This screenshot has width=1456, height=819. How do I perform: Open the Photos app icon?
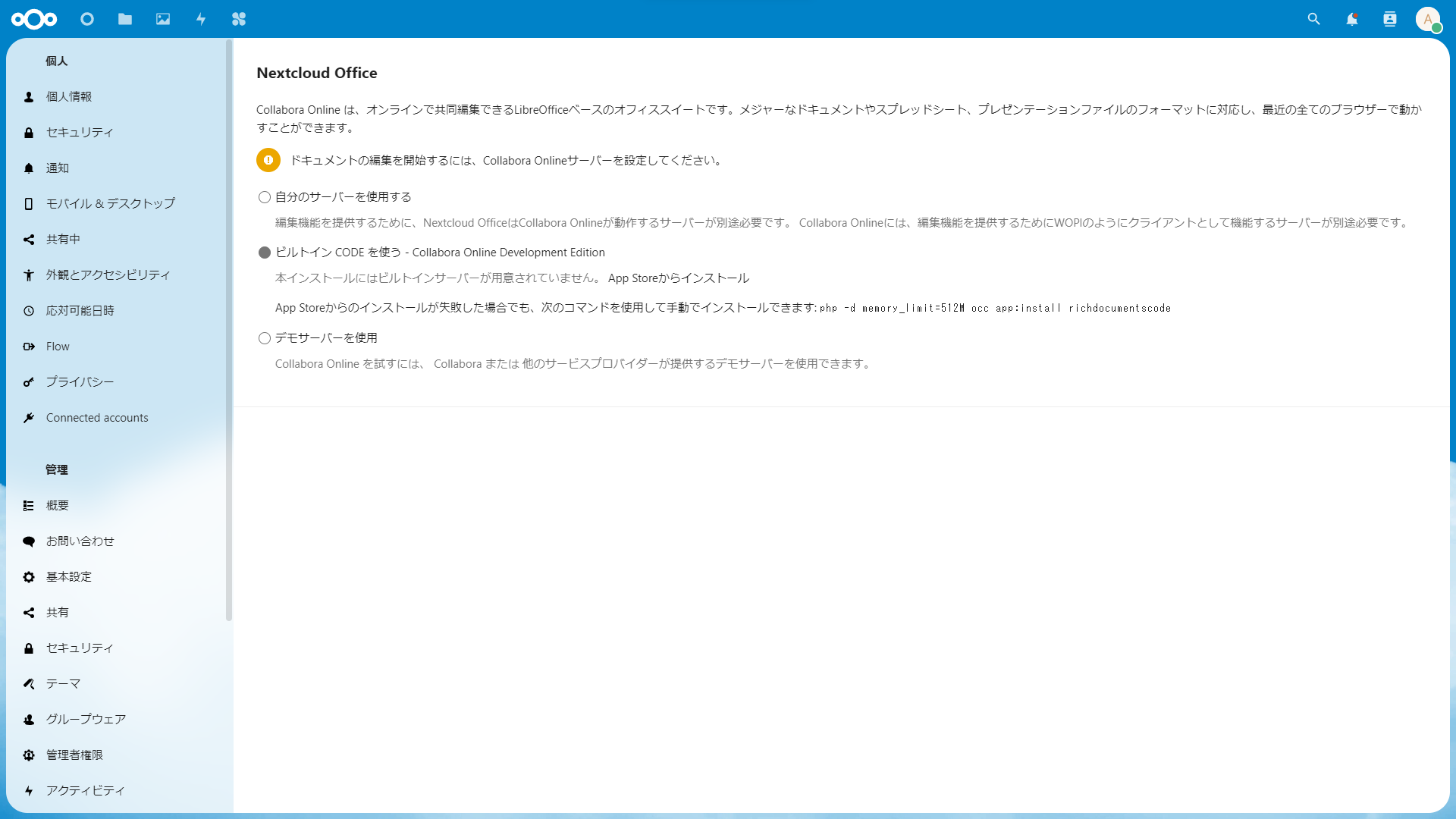pyautogui.click(x=163, y=19)
